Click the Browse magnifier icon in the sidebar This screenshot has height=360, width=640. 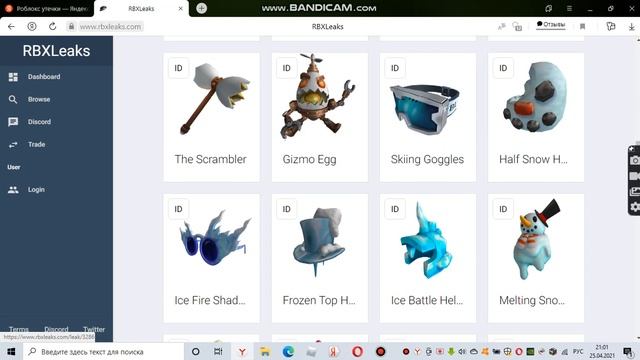pos(13,99)
